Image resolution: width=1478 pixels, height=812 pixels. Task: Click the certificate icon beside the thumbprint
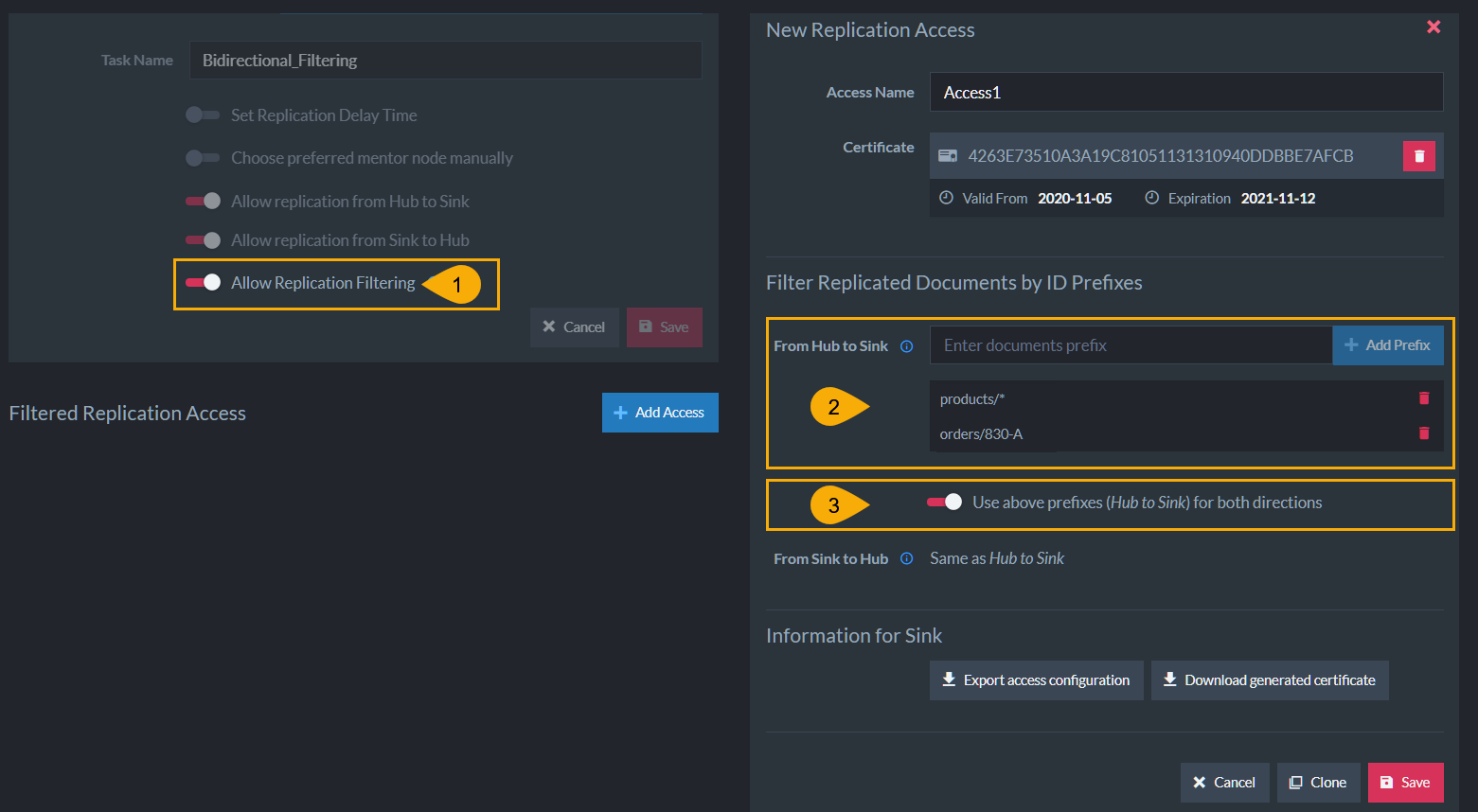click(948, 156)
